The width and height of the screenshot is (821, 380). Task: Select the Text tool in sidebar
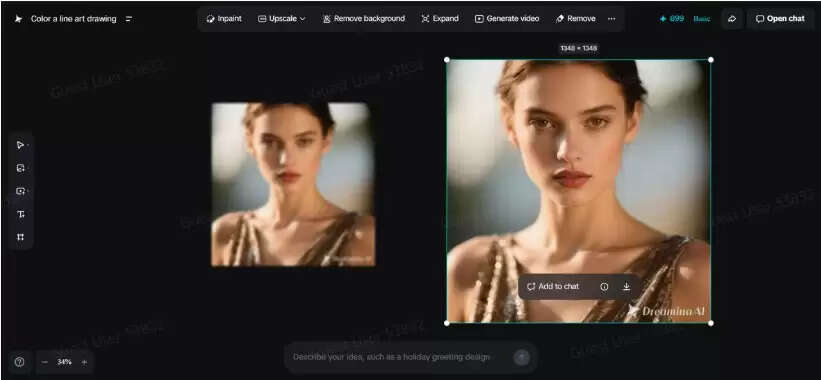(x=20, y=214)
